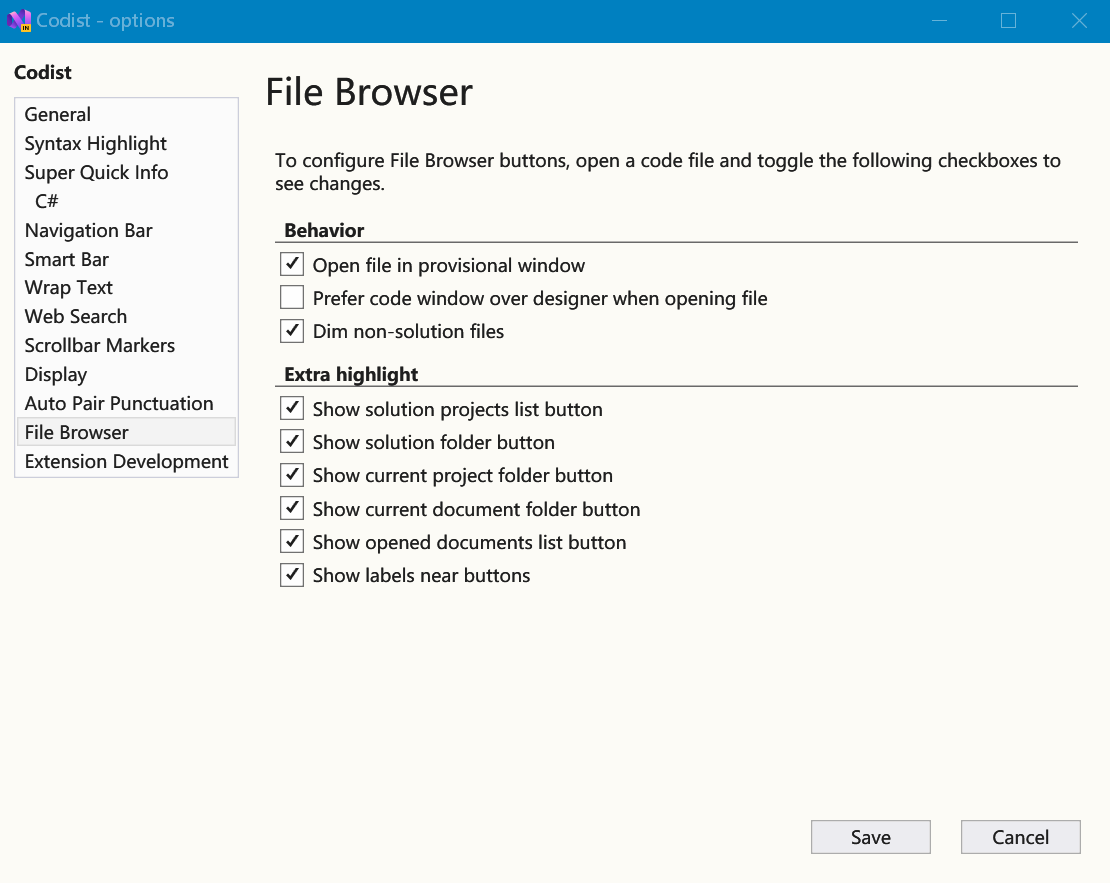This screenshot has width=1110, height=883.
Task: Click the Save button
Action: point(870,837)
